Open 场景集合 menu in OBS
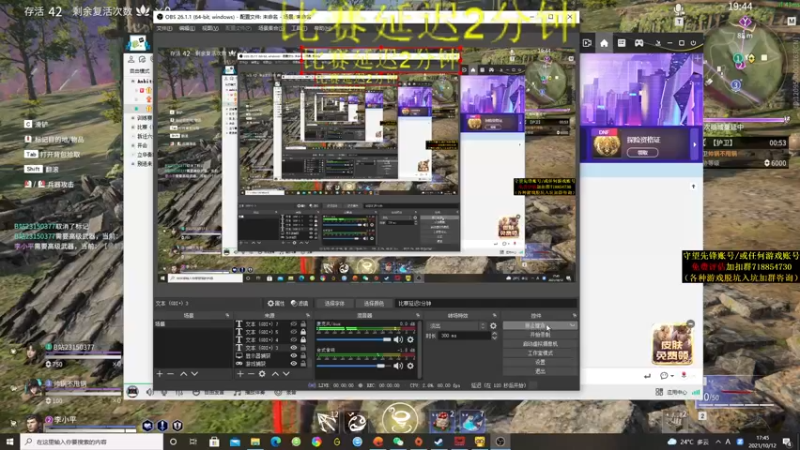 (x=271, y=29)
